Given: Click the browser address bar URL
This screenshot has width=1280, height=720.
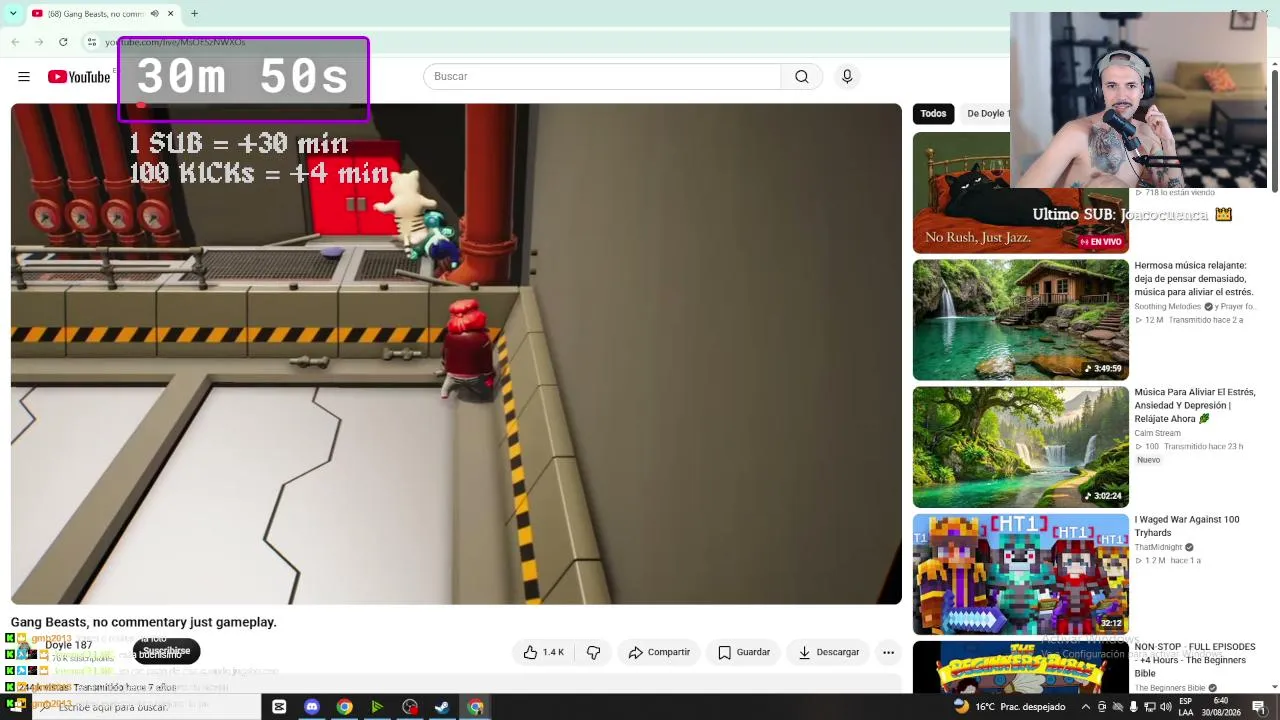Looking at the screenshot, I should click(x=175, y=42).
